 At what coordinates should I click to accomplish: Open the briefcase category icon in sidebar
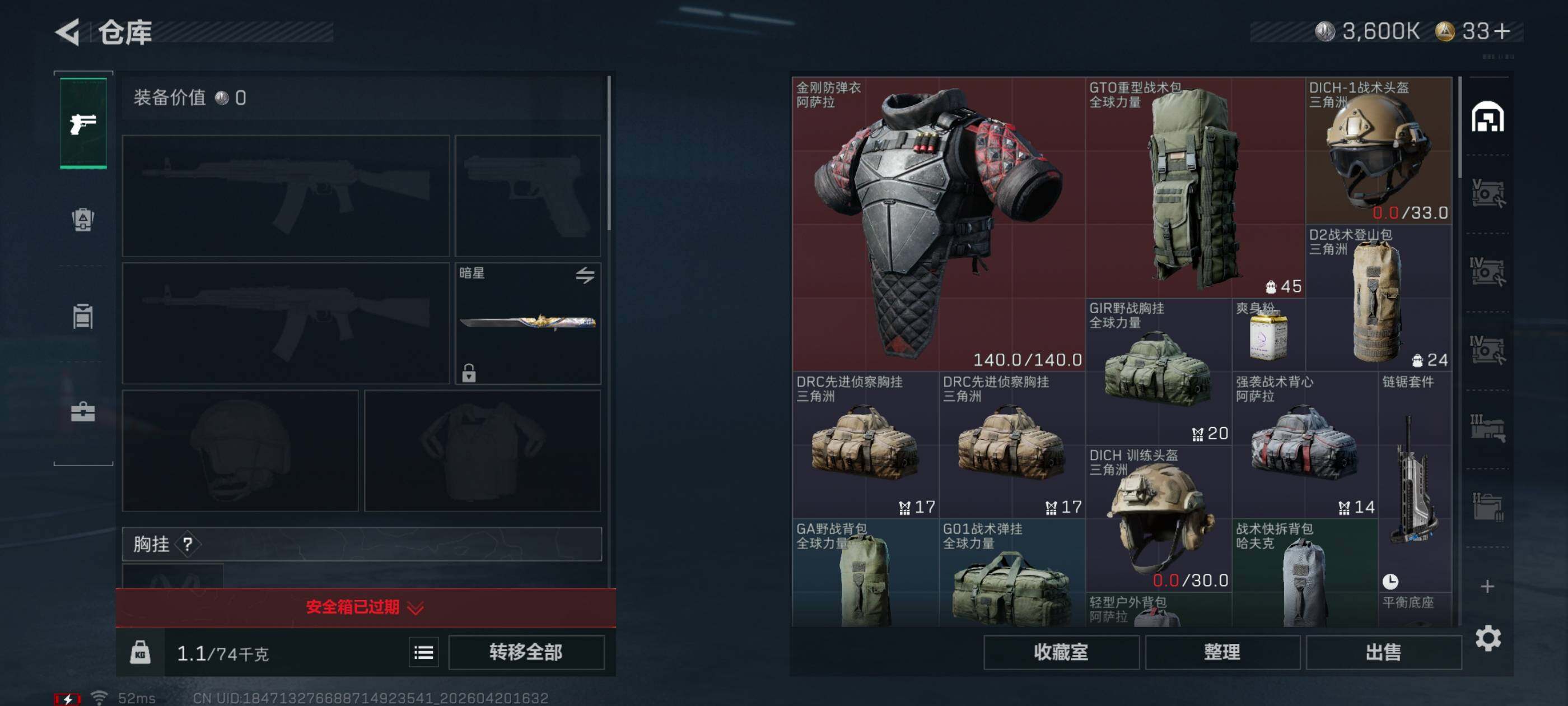(x=83, y=412)
